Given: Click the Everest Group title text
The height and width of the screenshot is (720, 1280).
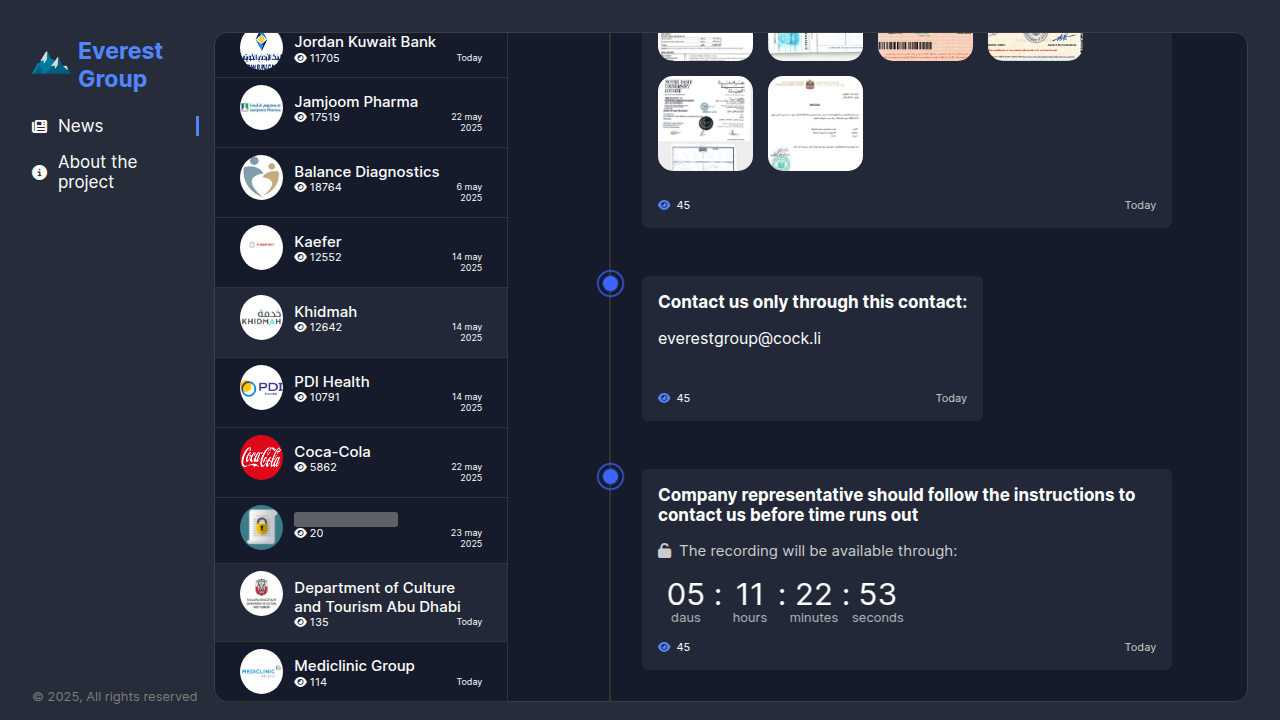Looking at the screenshot, I should click(x=120, y=65).
